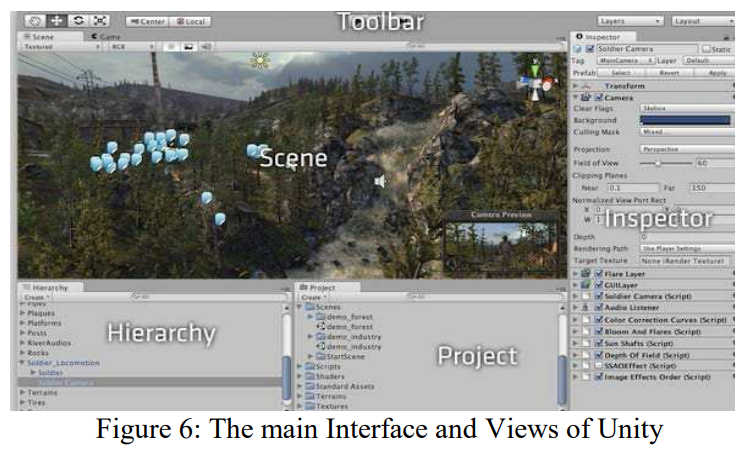Click the Transform component icon
Image resolution: width=740 pixels, height=450 pixels.
tap(586, 86)
